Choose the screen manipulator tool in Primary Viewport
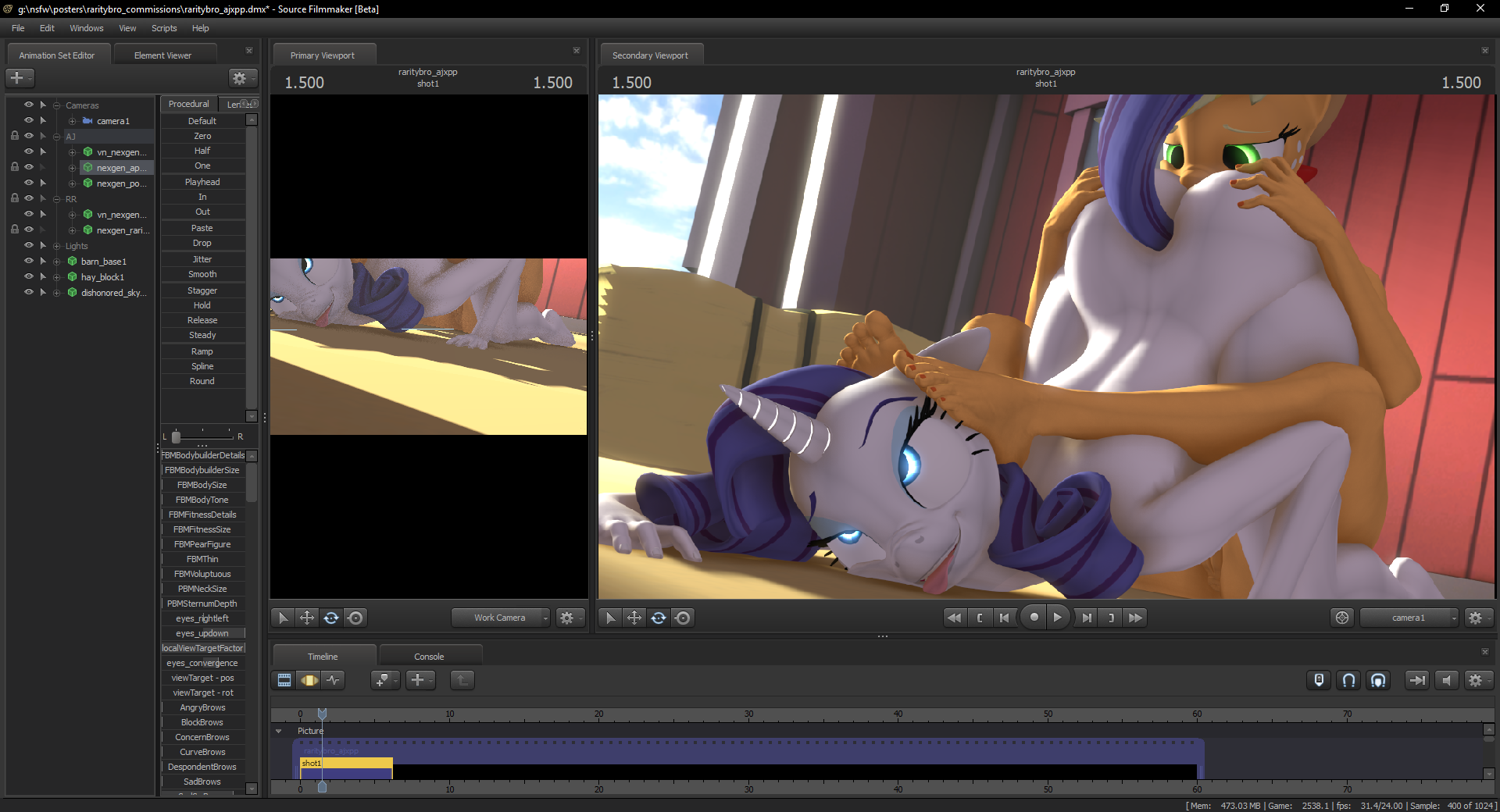Screen dimensions: 1500x812 click(355, 618)
